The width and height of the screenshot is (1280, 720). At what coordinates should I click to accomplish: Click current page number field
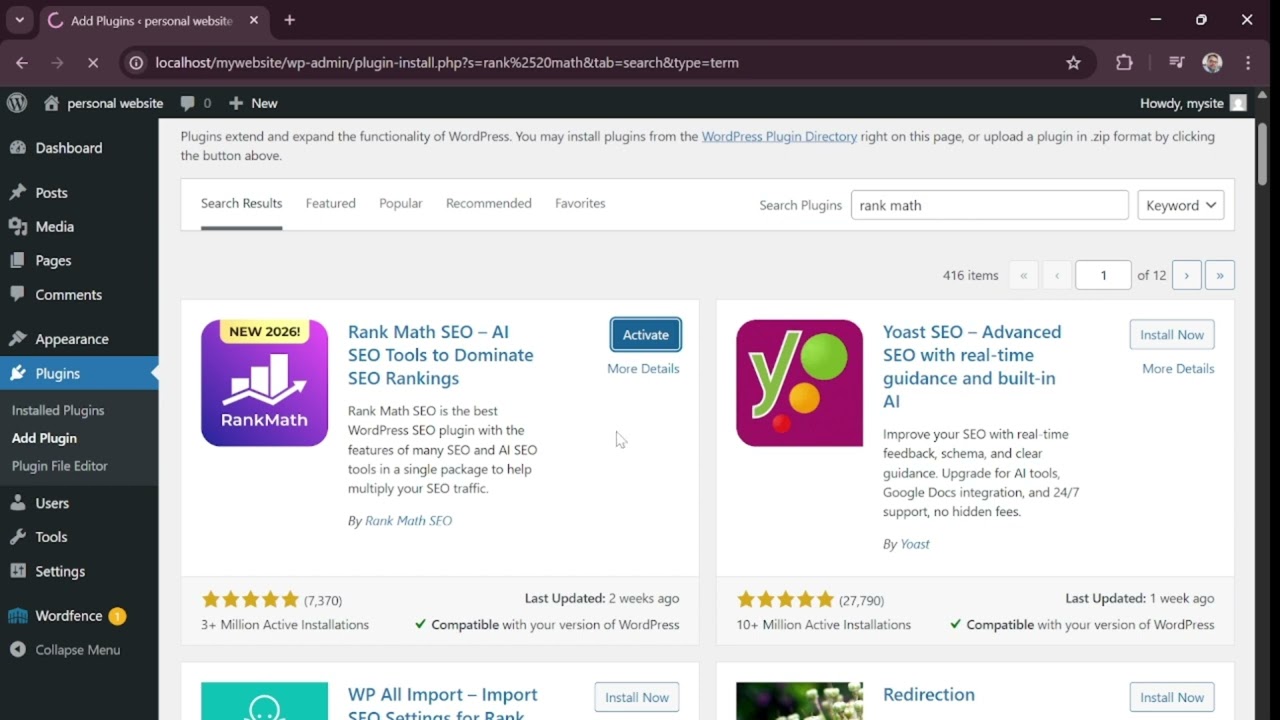(1103, 275)
